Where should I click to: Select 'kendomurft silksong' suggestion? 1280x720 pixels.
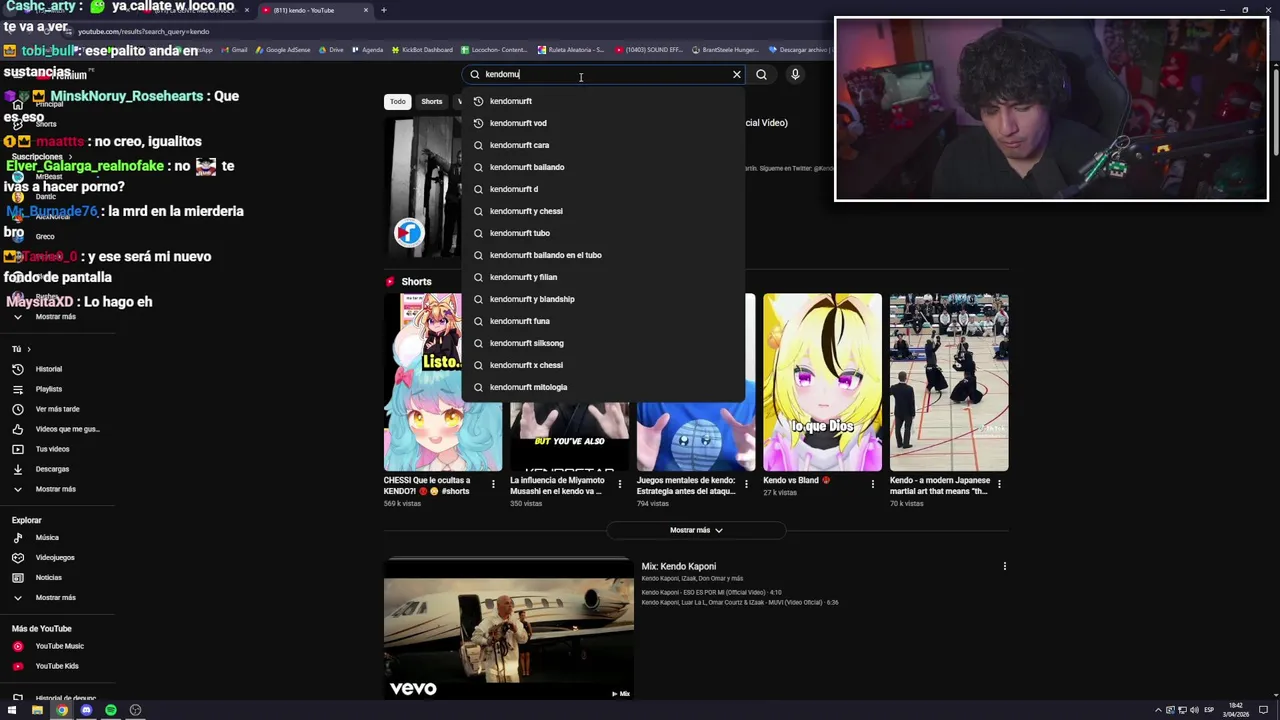click(604, 343)
